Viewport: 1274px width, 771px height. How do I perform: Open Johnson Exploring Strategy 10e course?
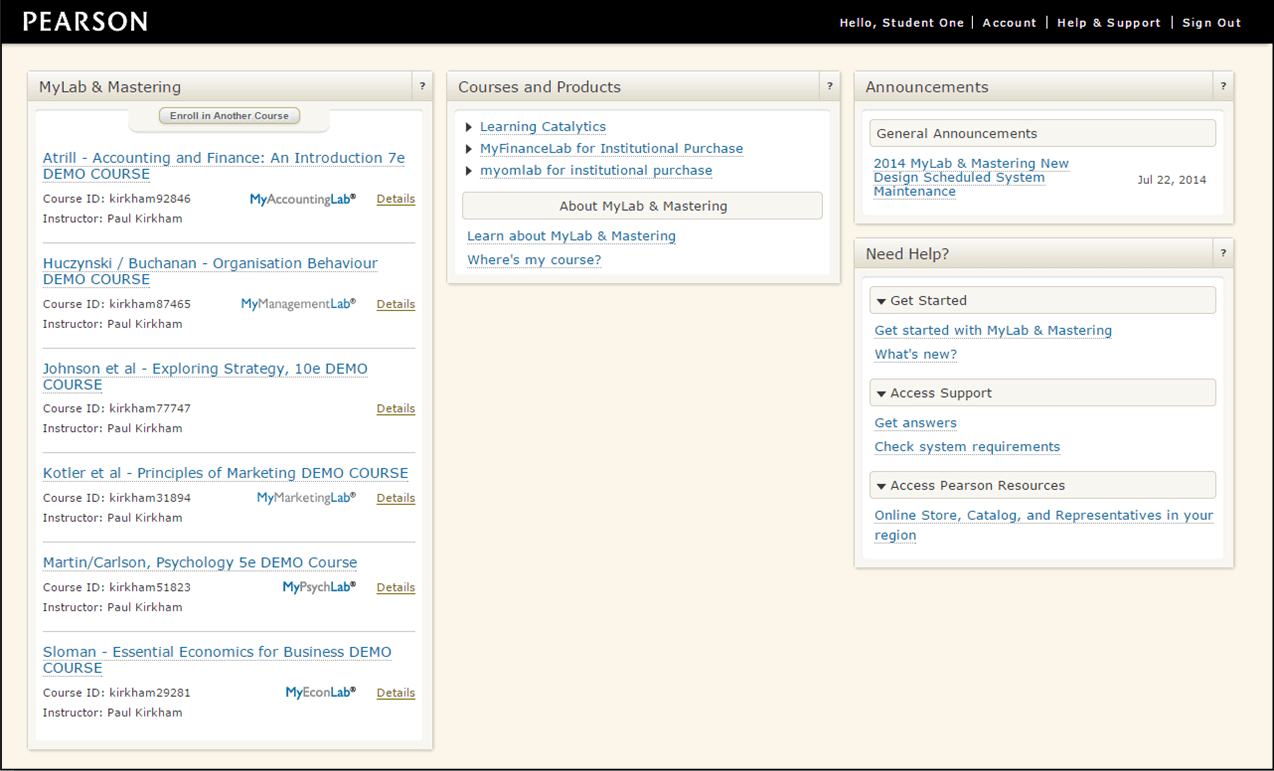pyautogui.click(x=205, y=377)
